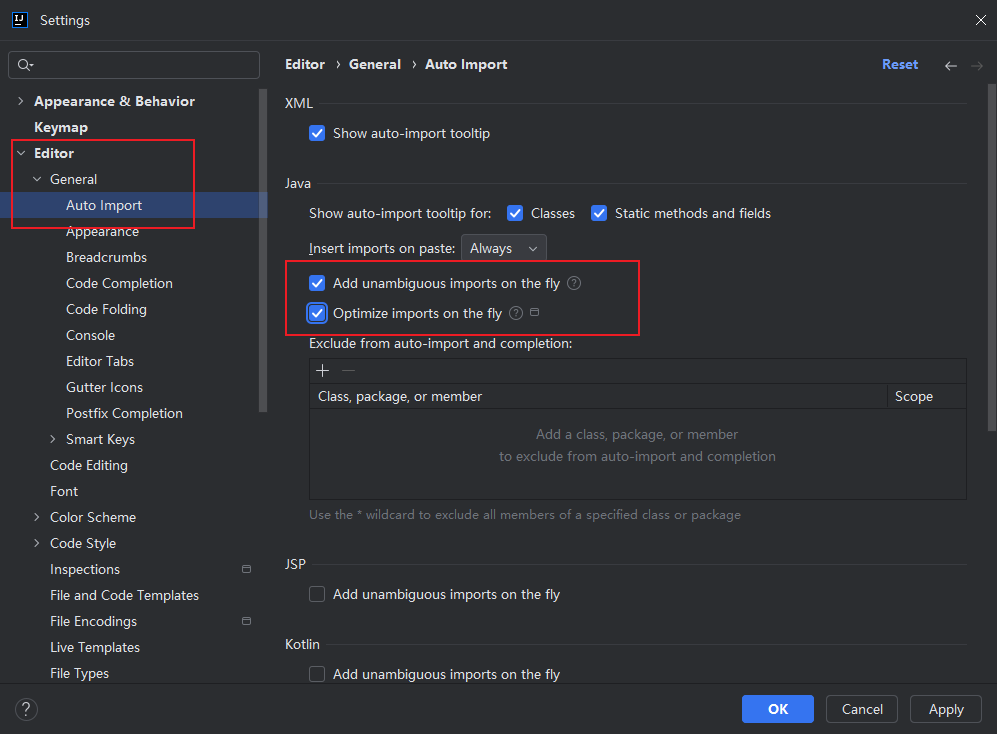The width and height of the screenshot is (997, 734).
Task: Open Postfix Completion settings
Action: (125, 413)
